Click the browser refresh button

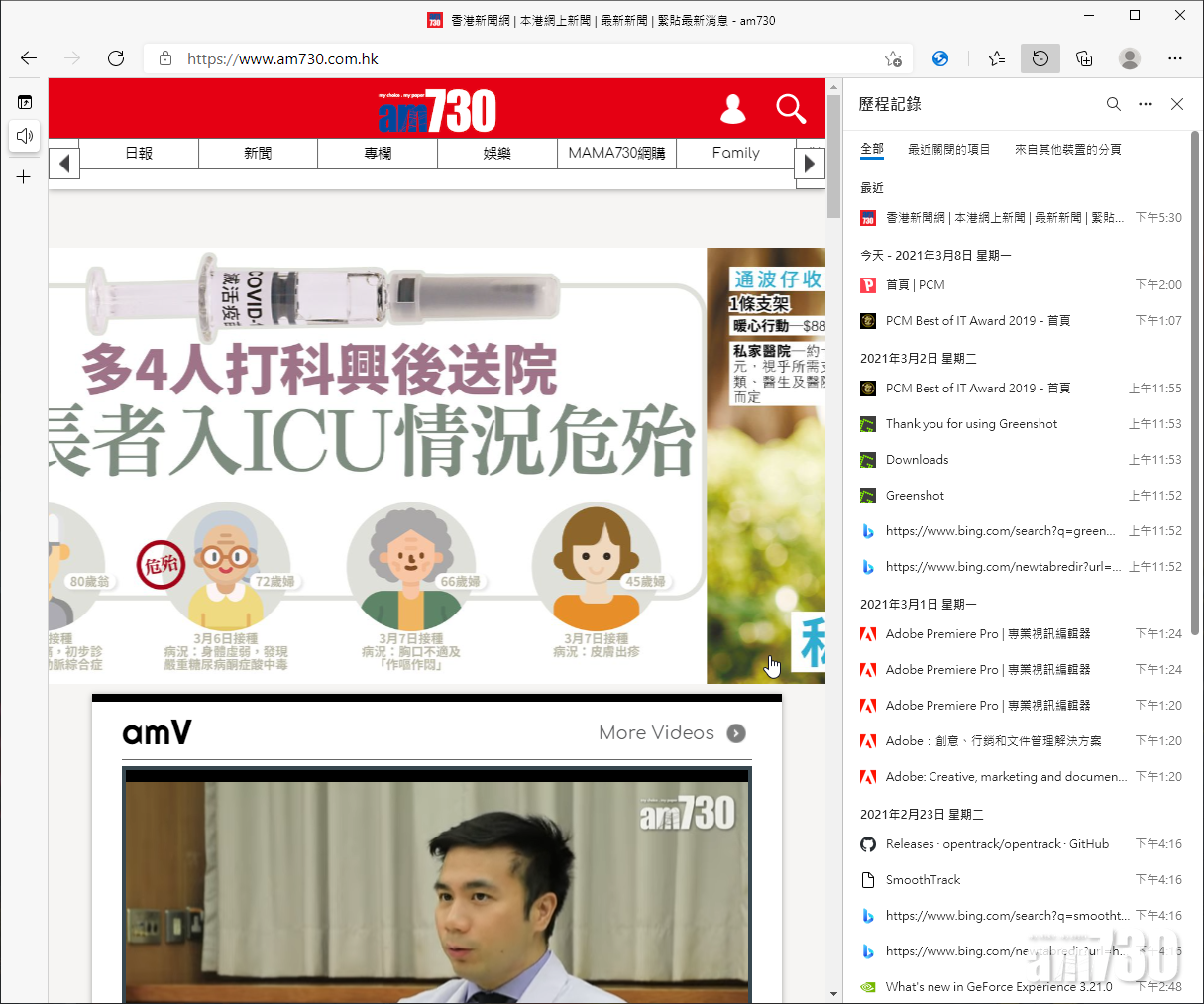coord(116,58)
